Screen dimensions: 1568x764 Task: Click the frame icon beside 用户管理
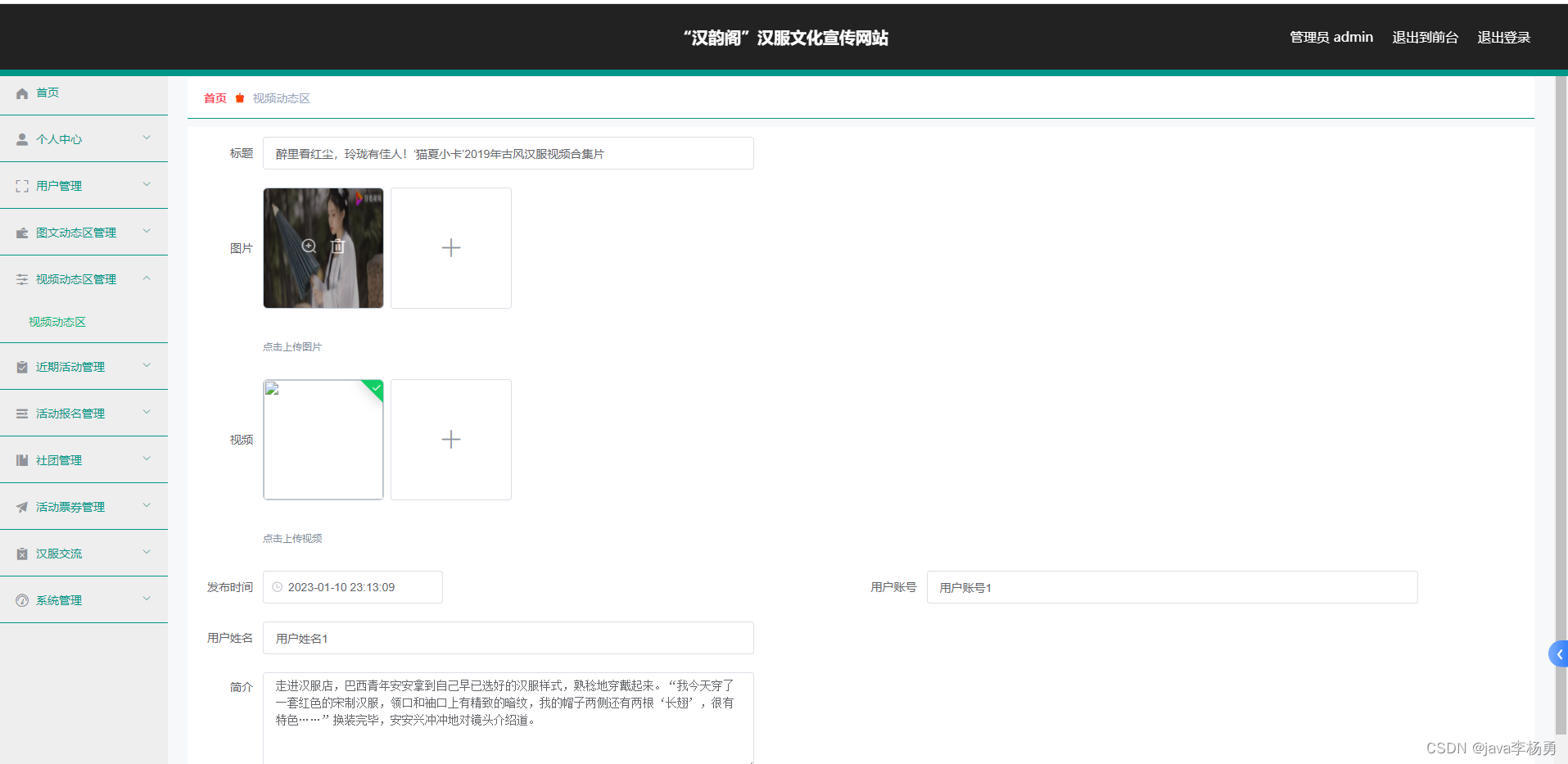[22, 187]
